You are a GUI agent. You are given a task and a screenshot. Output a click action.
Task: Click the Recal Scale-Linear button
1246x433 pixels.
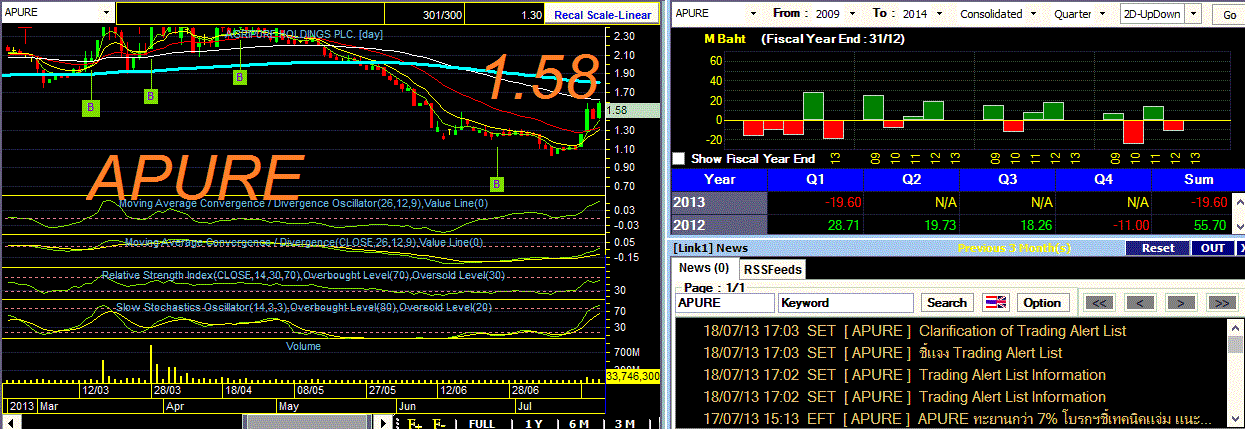coord(602,14)
